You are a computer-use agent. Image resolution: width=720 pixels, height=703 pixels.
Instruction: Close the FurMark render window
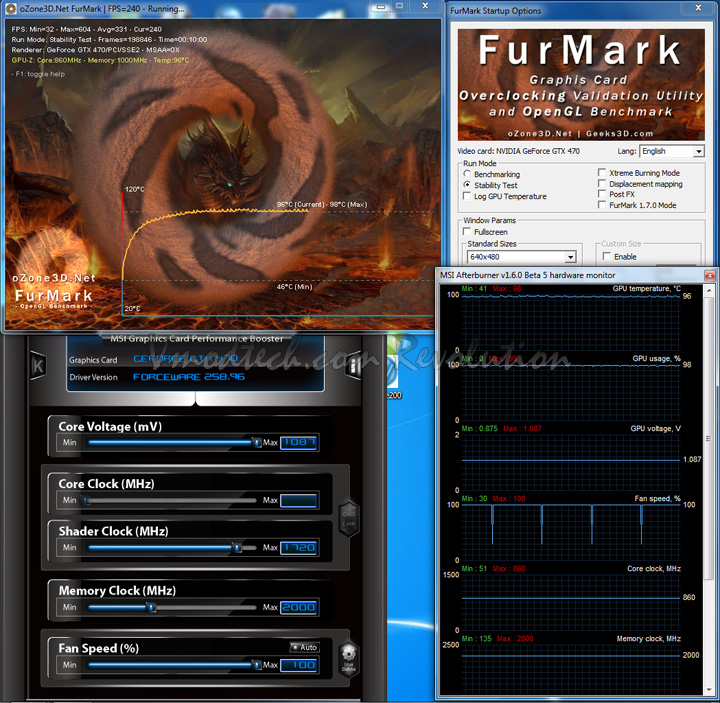click(x=425, y=6)
